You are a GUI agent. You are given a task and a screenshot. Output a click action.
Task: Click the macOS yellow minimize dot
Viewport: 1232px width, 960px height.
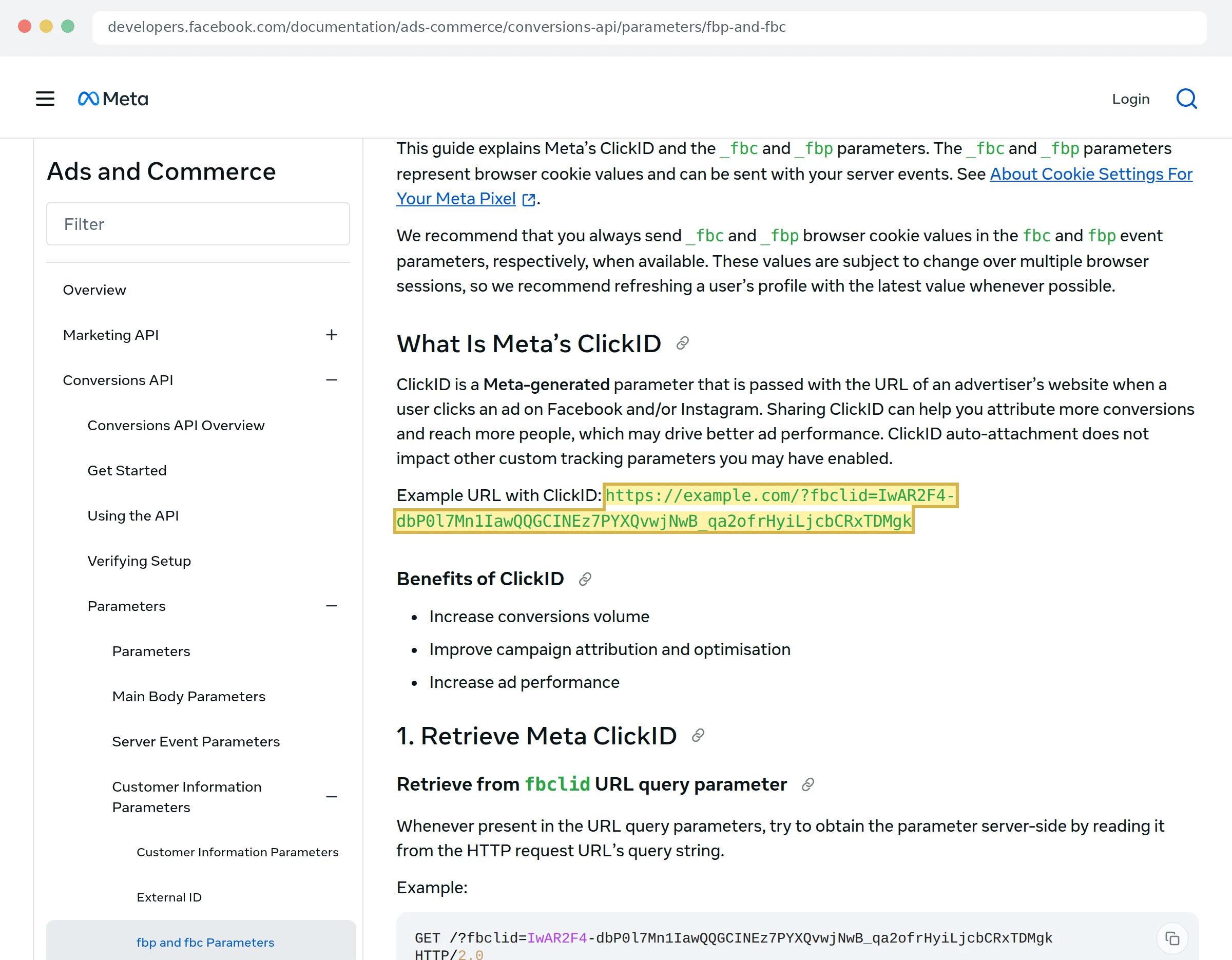(46, 27)
